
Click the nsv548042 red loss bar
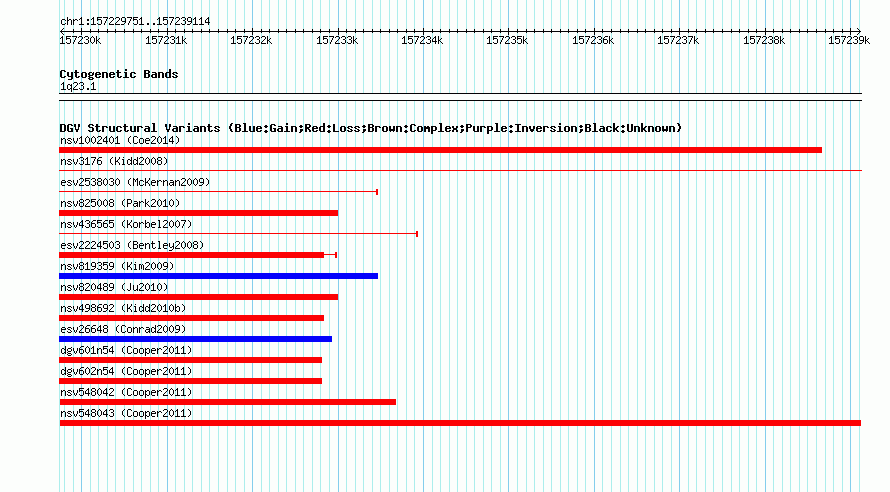(x=228, y=402)
